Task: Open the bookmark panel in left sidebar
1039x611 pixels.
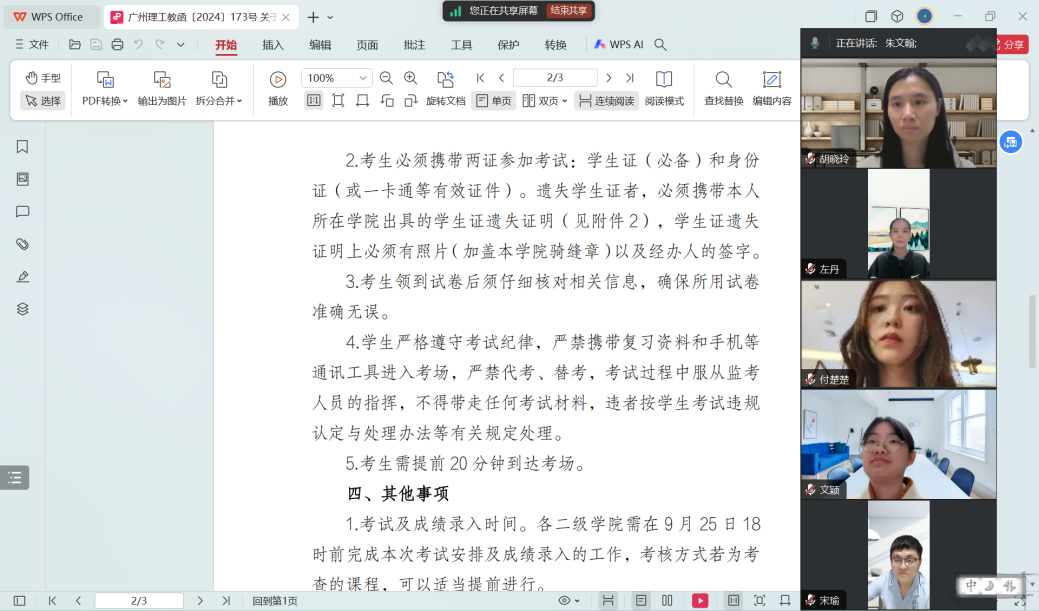Action: [x=22, y=147]
